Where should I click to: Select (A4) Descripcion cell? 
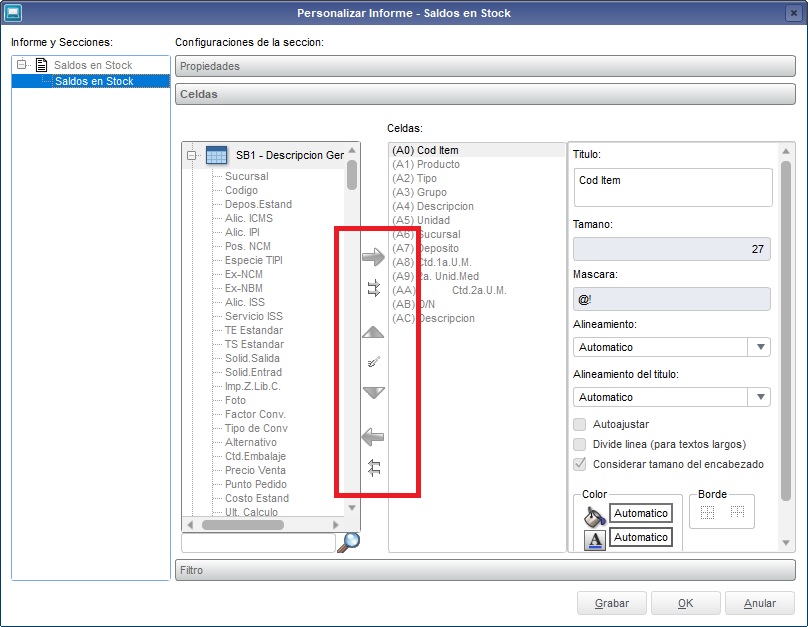coord(433,206)
